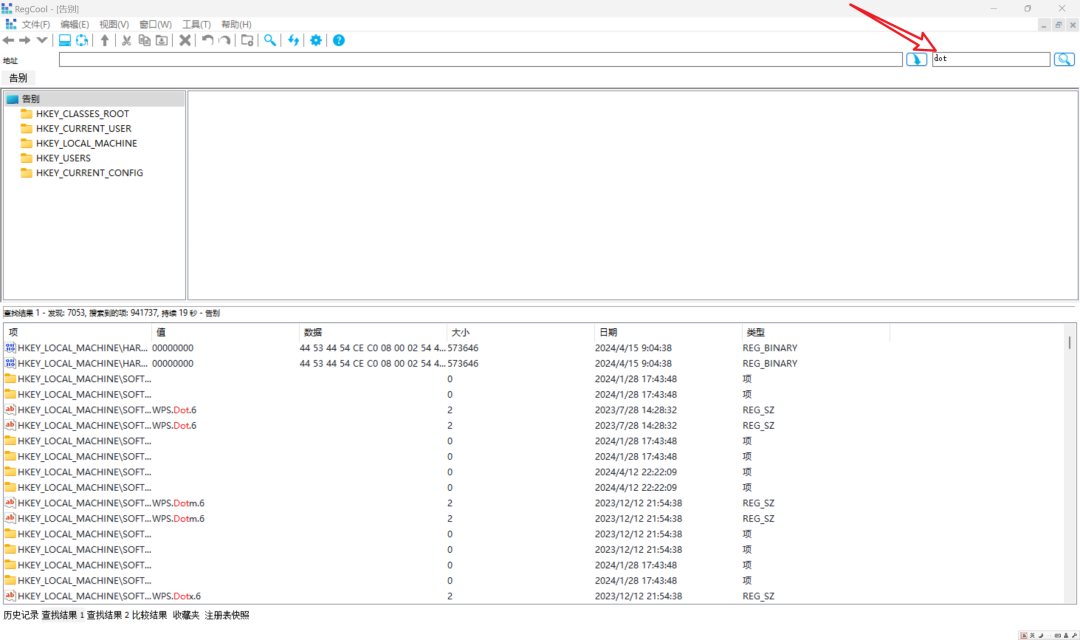Open Find with magnifier toolbar icon
The image size is (1080, 640).
[270, 41]
